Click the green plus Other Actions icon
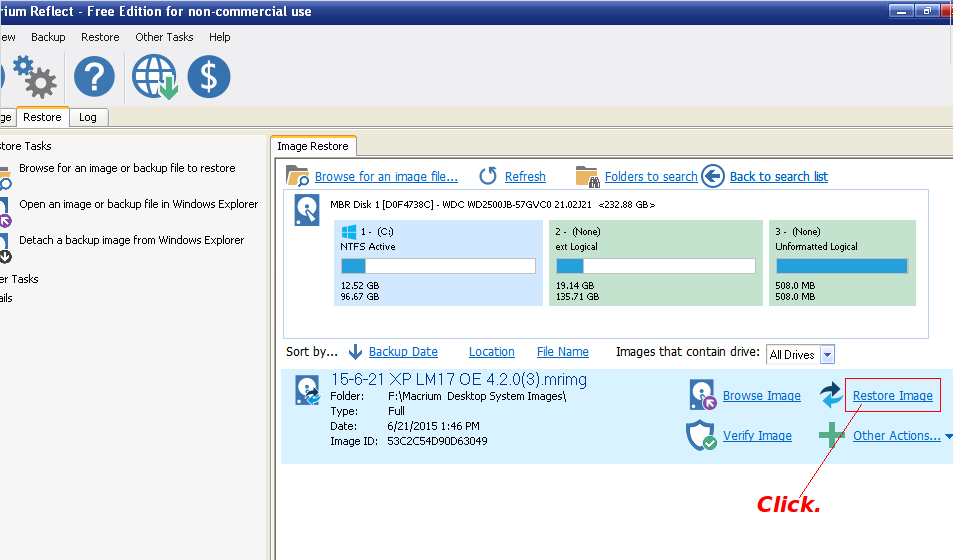 [831, 436]
